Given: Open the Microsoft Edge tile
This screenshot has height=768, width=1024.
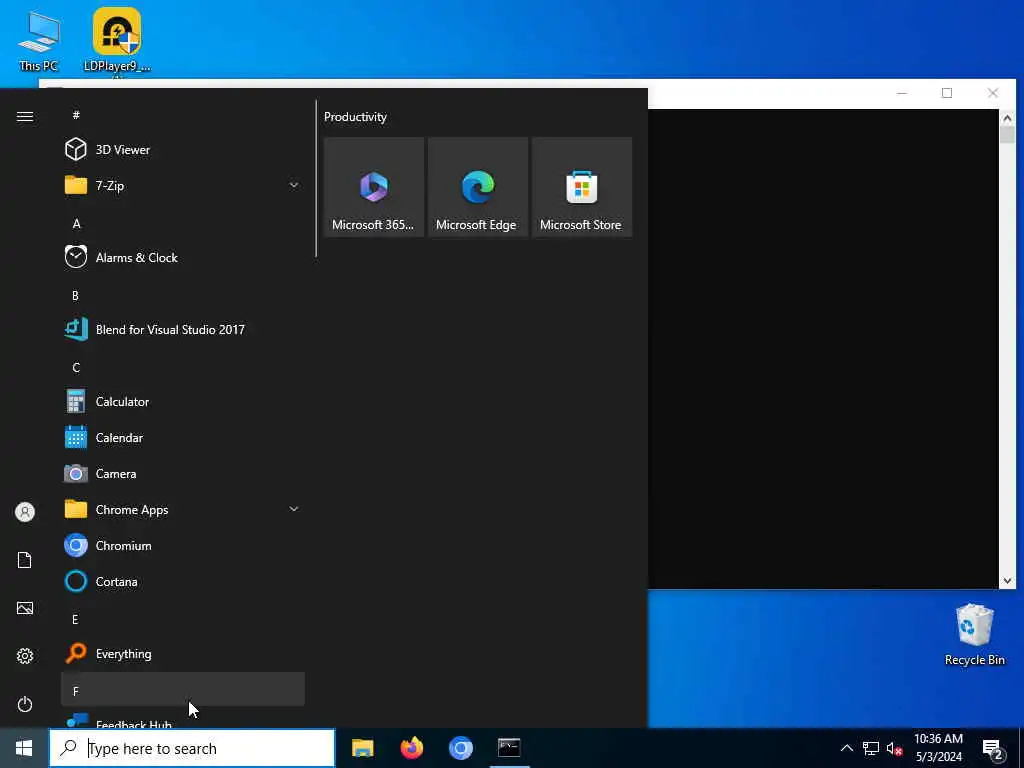Looking at the screenshot, I should [x=477, y=187].
